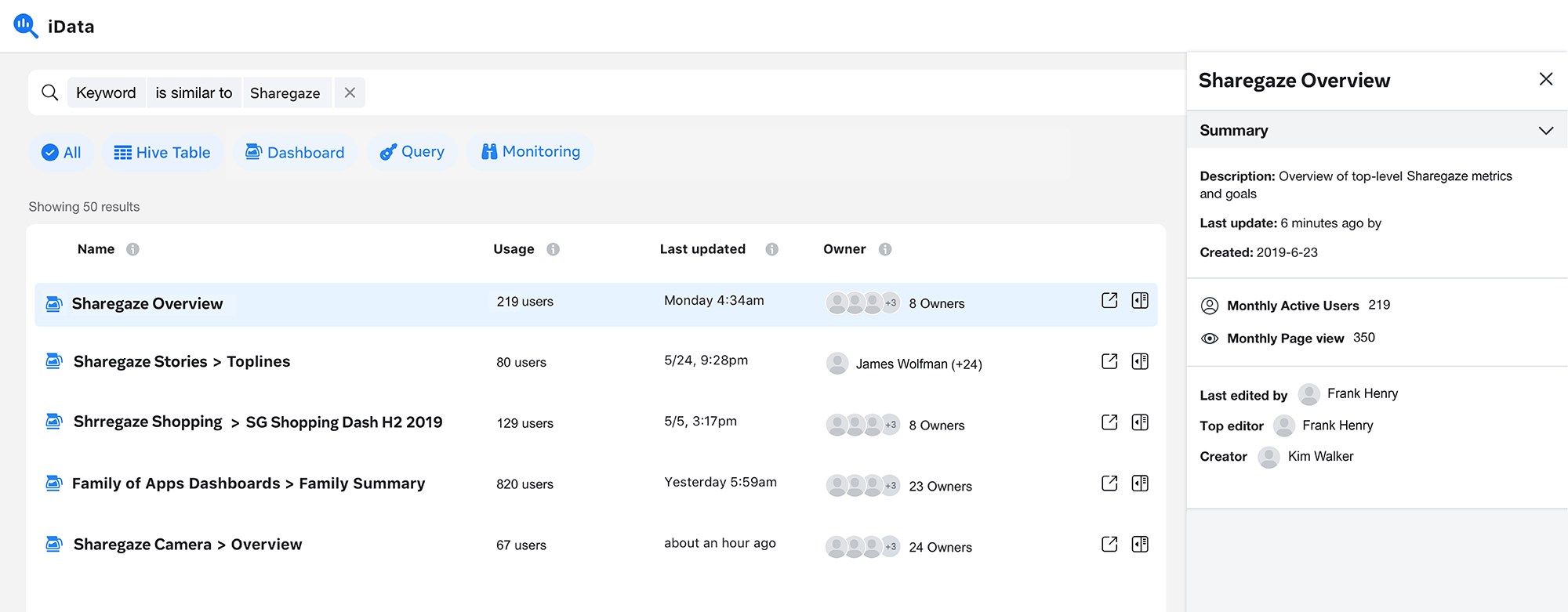This screenshot has height=612, width=1568.
Task: Close the Sharegaze Overview details panel
Action: [1545, 79]
